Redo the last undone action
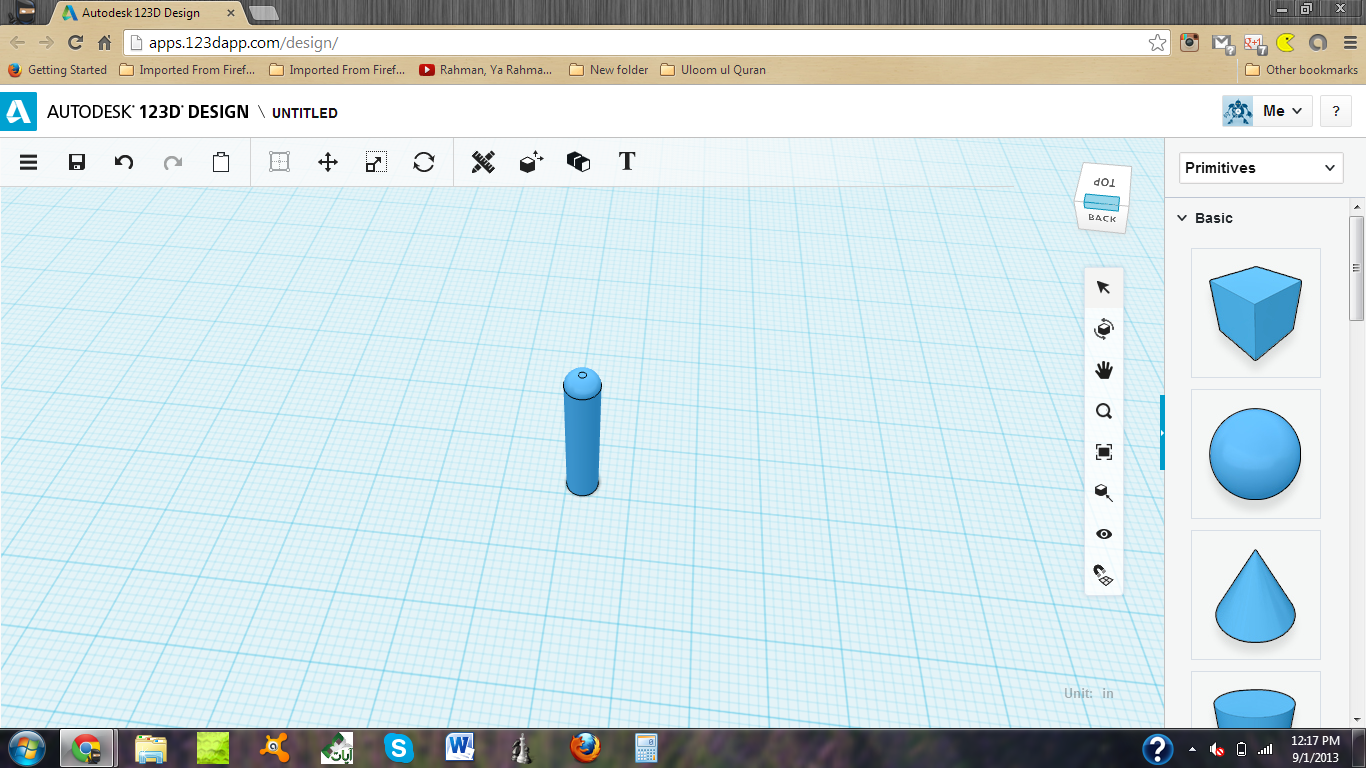The image size is (1366, 768). click(172, 162)
